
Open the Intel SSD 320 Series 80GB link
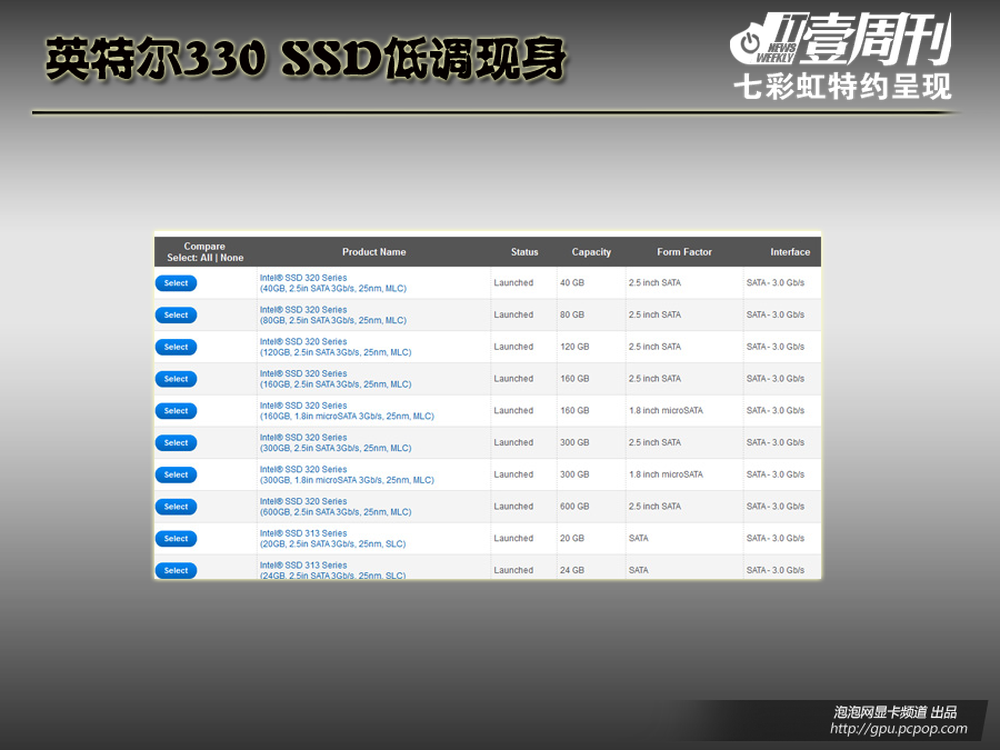[333, 315]
